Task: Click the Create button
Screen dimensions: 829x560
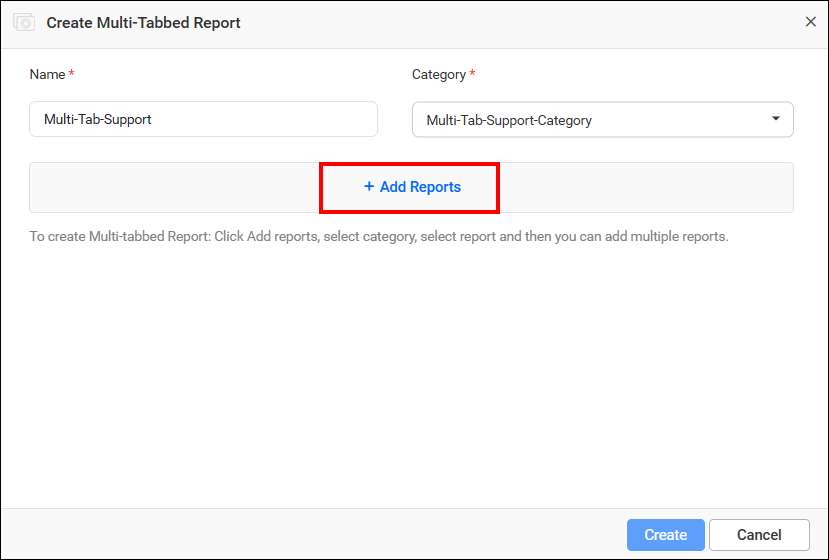Action: (x=666, y=535)
